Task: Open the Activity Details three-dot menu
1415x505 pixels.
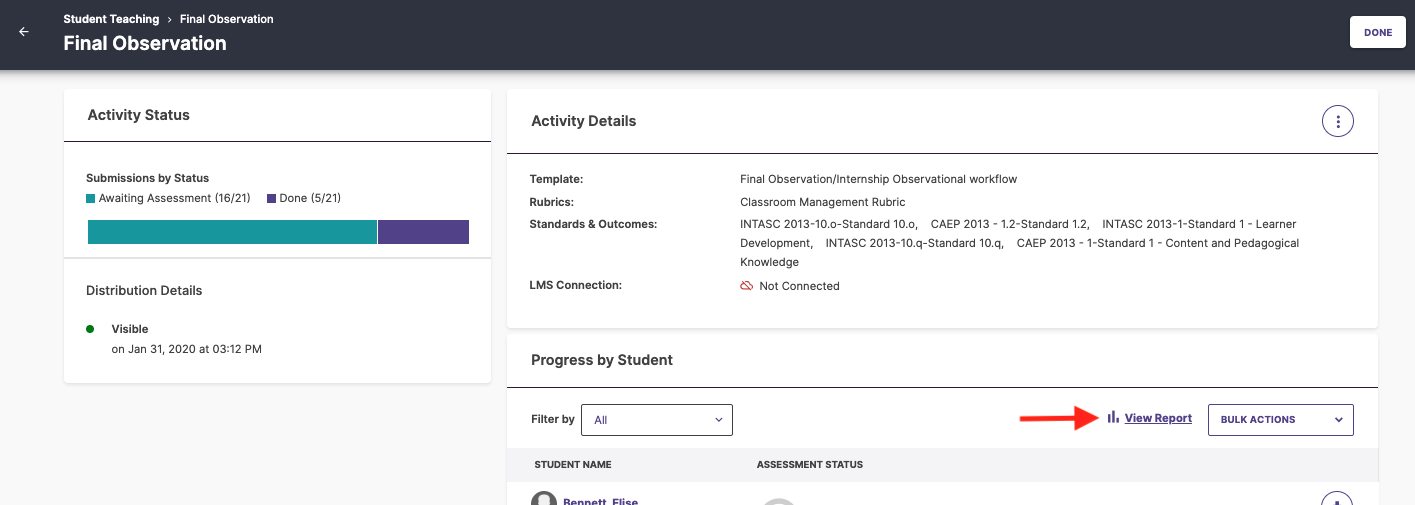Action: (x=1338, y=121)
